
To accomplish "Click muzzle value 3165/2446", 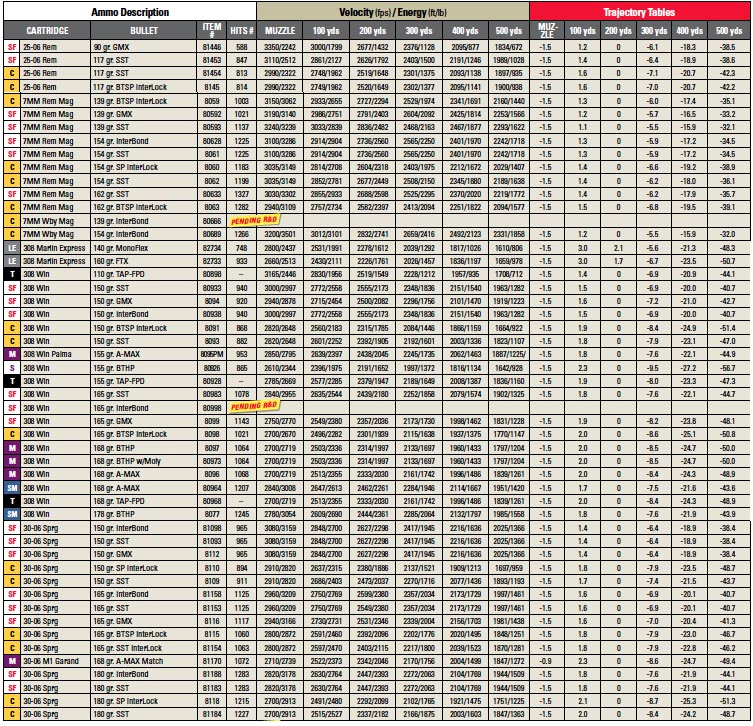I will click(280, 274).
